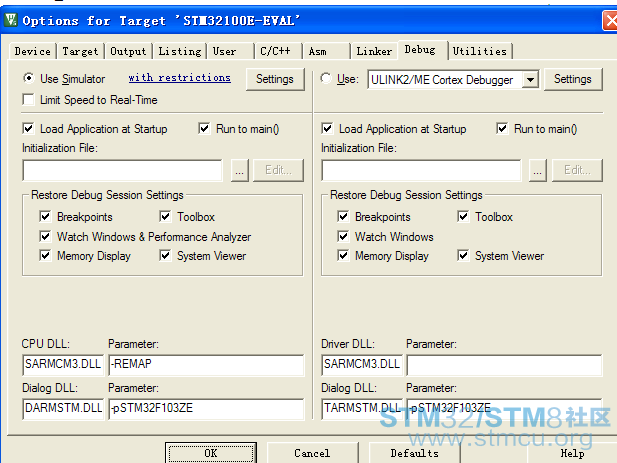Screen dimensions: 617x463
Task: Click the Driver DLL field
Action: point(362,365)
